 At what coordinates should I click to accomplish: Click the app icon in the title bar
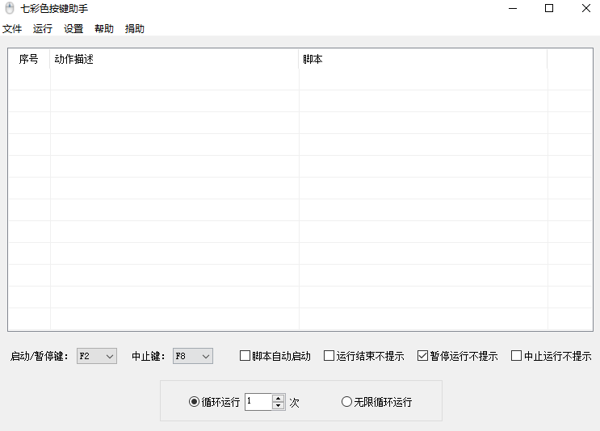click(x=9, y=9)
